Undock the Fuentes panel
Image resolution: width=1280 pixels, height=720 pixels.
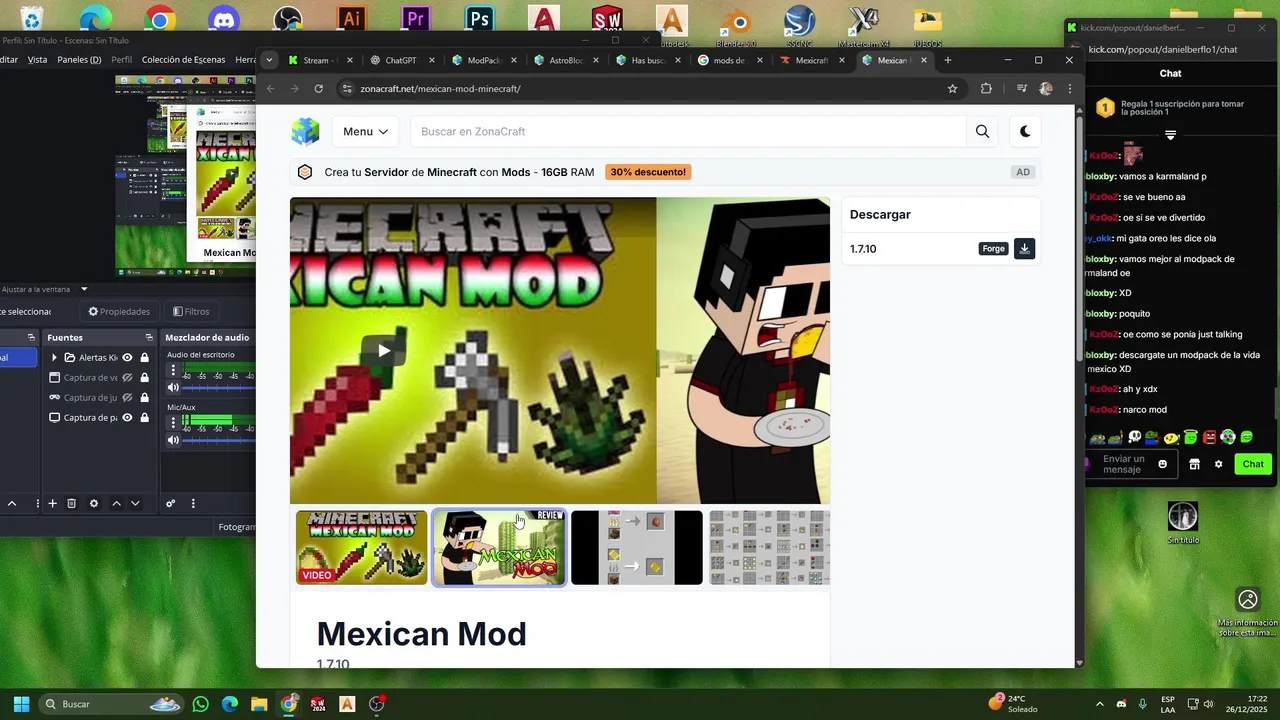click(x=149, y=337)
